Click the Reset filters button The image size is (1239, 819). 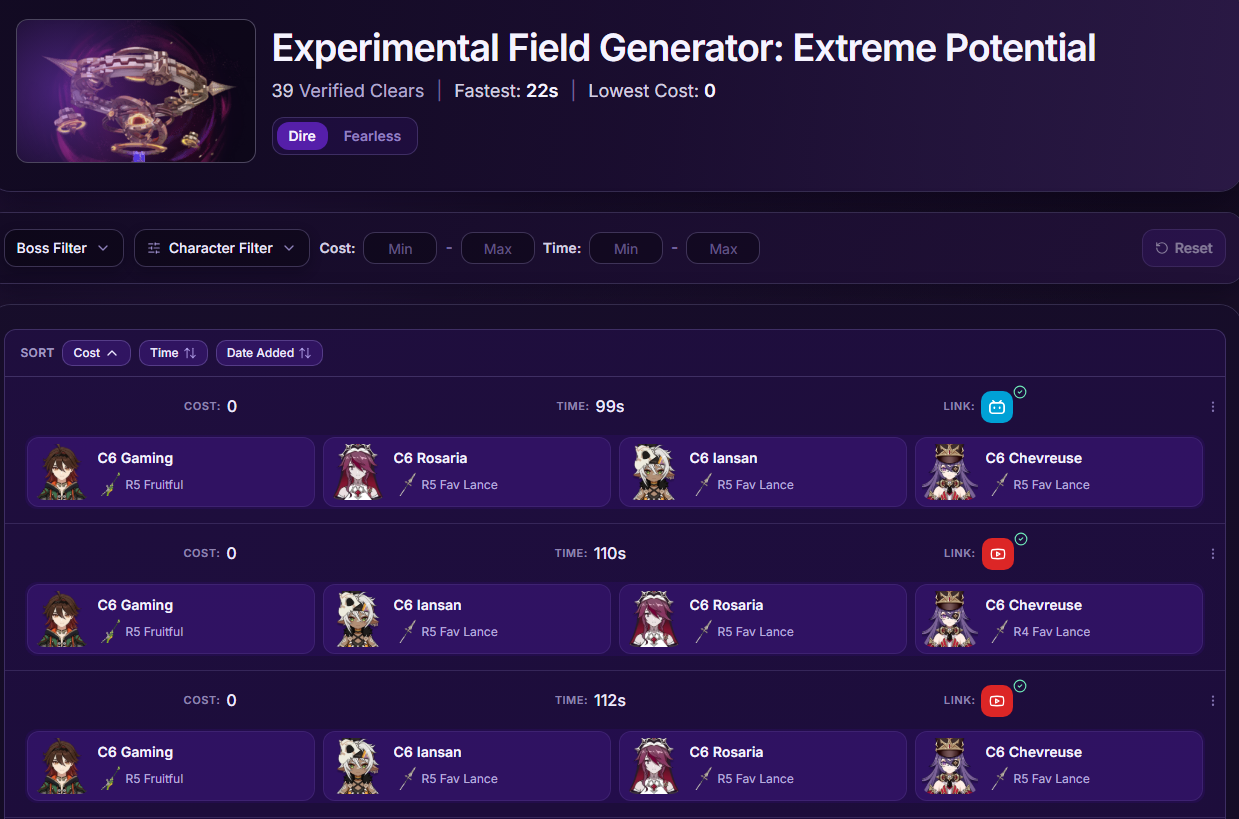tap(1184, 248)
